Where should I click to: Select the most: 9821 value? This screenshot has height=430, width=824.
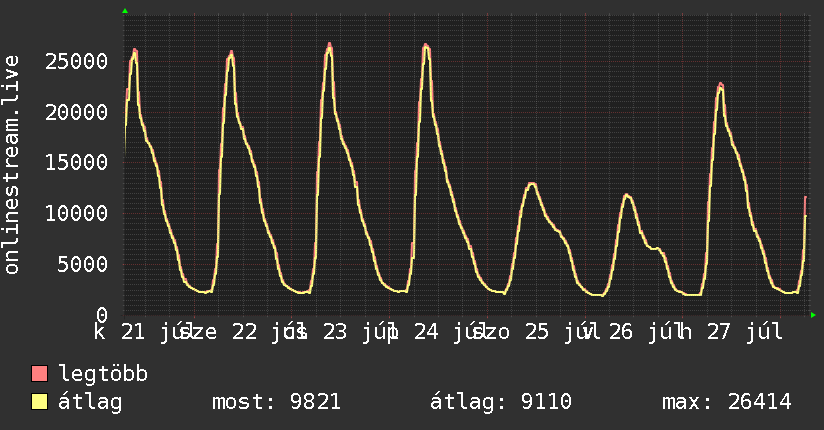point(276,402)
